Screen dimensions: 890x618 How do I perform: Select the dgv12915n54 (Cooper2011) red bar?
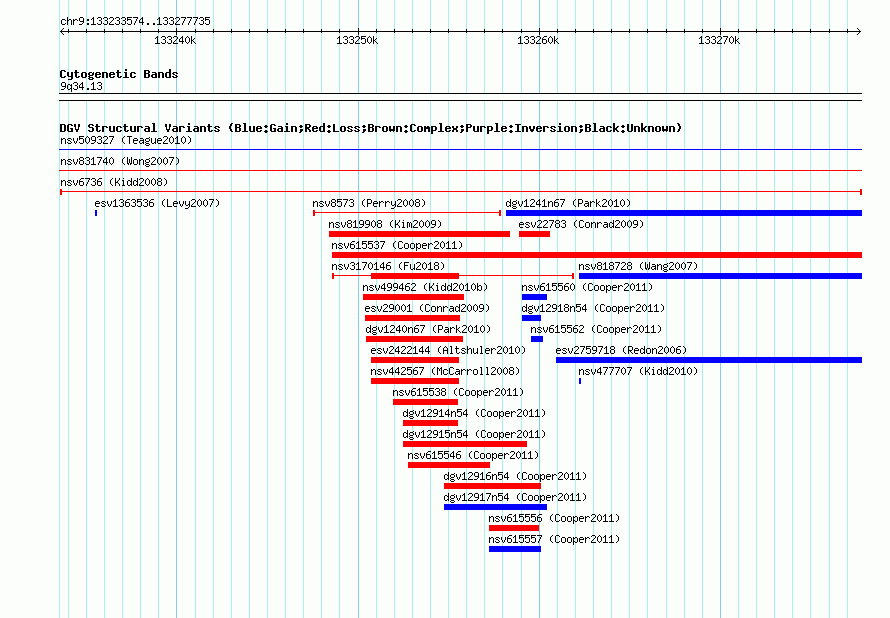pos(465,444)
